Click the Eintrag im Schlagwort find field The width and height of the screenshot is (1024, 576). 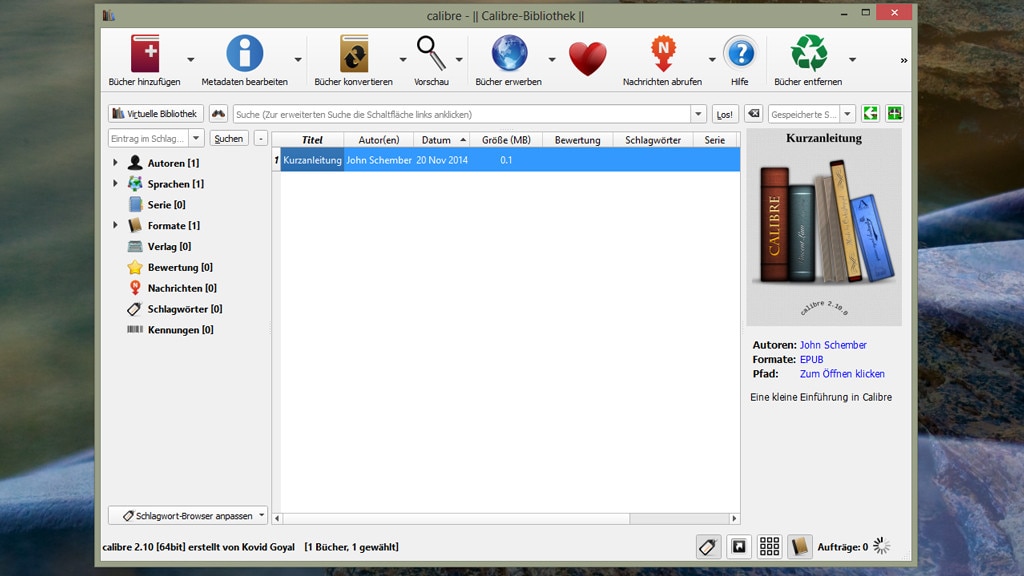click(148, 138)
